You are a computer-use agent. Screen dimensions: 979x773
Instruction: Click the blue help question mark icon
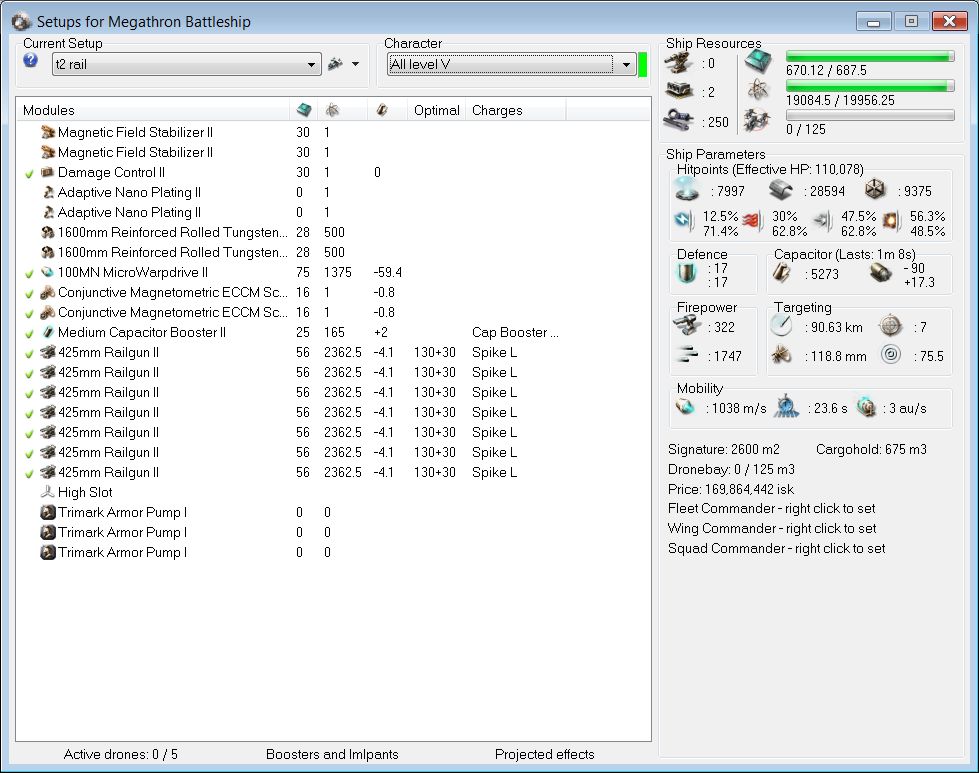click(x=30, y=61)
